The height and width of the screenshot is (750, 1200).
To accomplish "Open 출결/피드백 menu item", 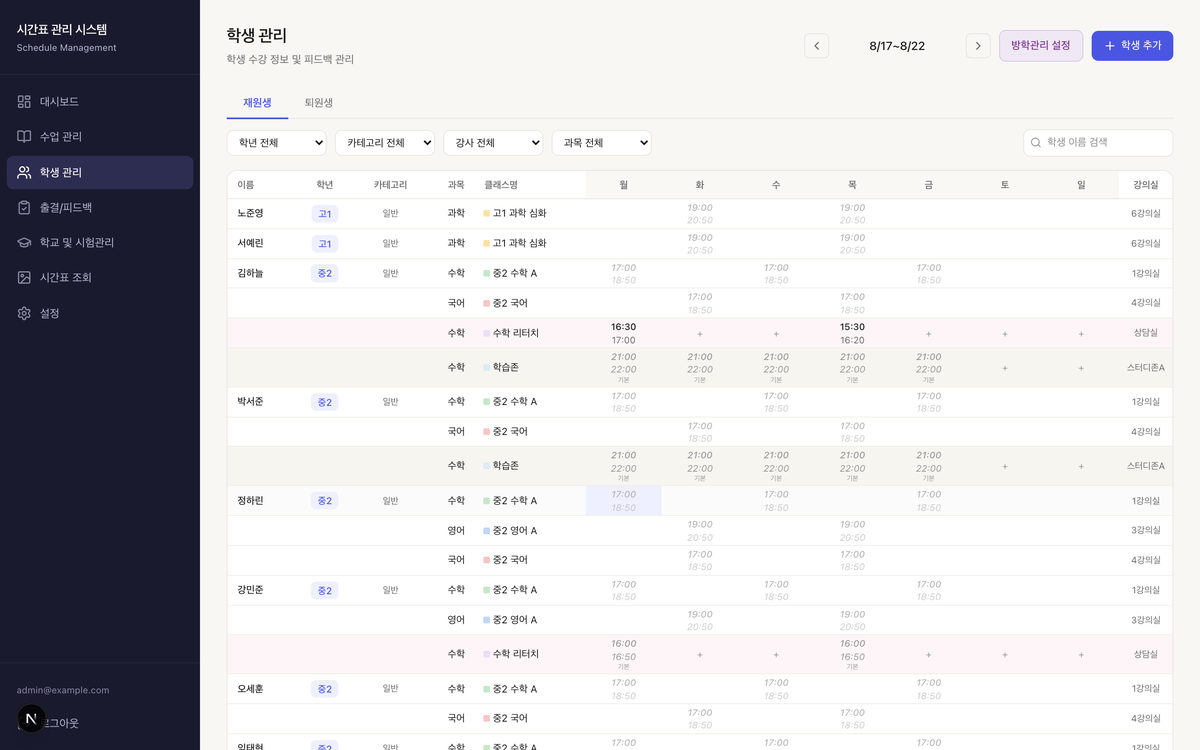I will (x=100, y=207).
